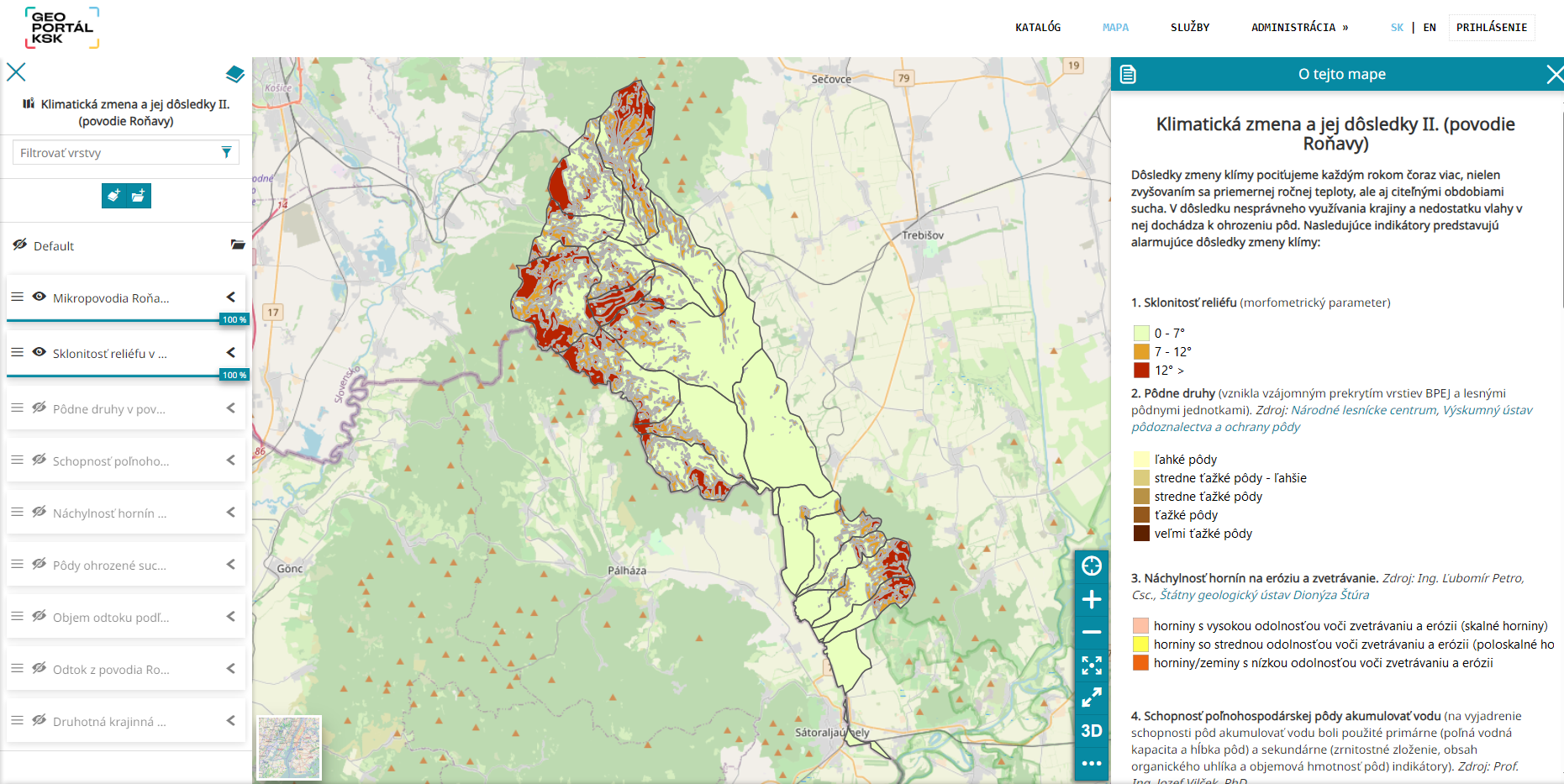
Task: Click the filter funnel icon
Action: click(226, 152)
